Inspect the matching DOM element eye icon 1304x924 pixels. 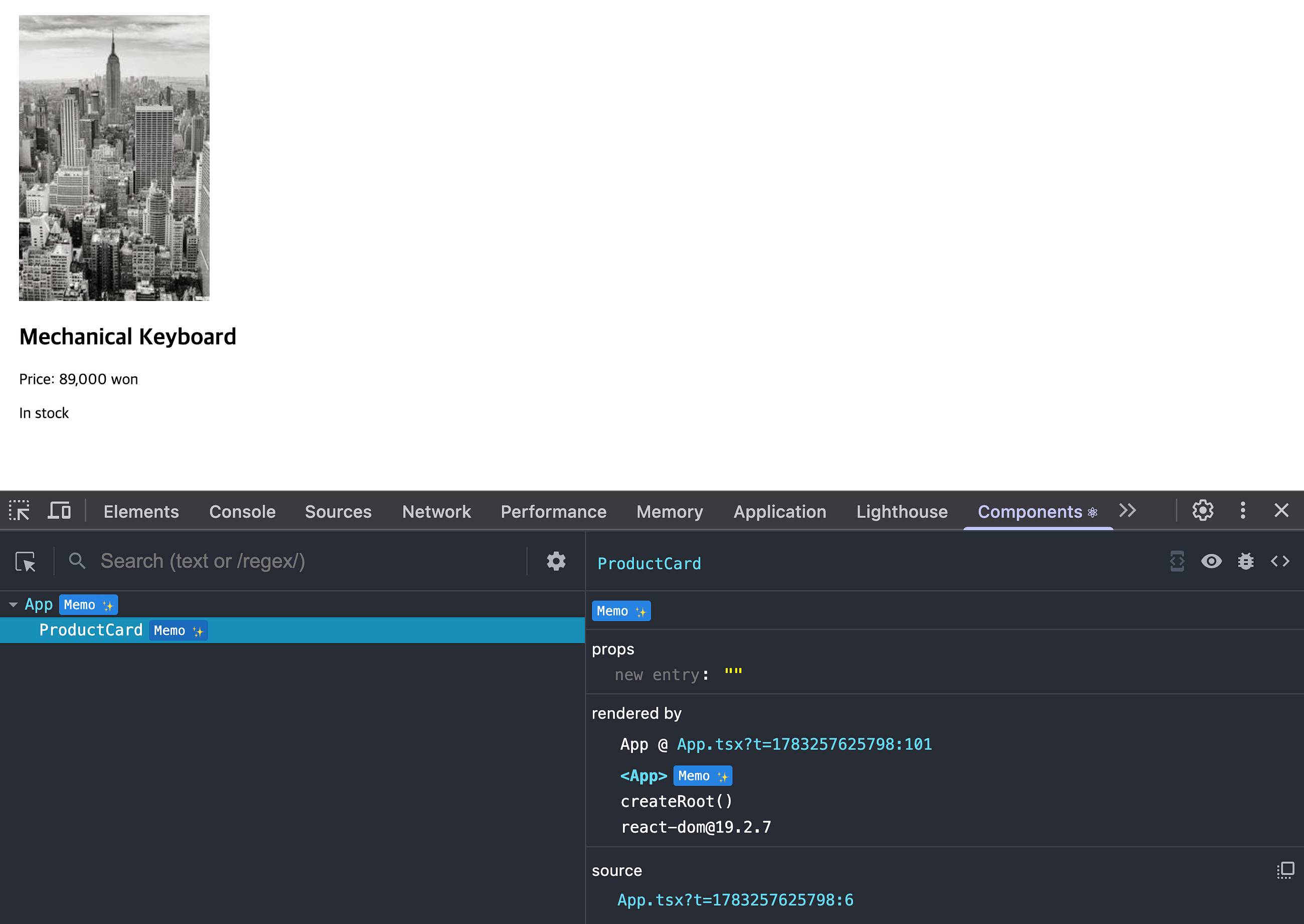pyautogui.click(x=1211, y=561)
